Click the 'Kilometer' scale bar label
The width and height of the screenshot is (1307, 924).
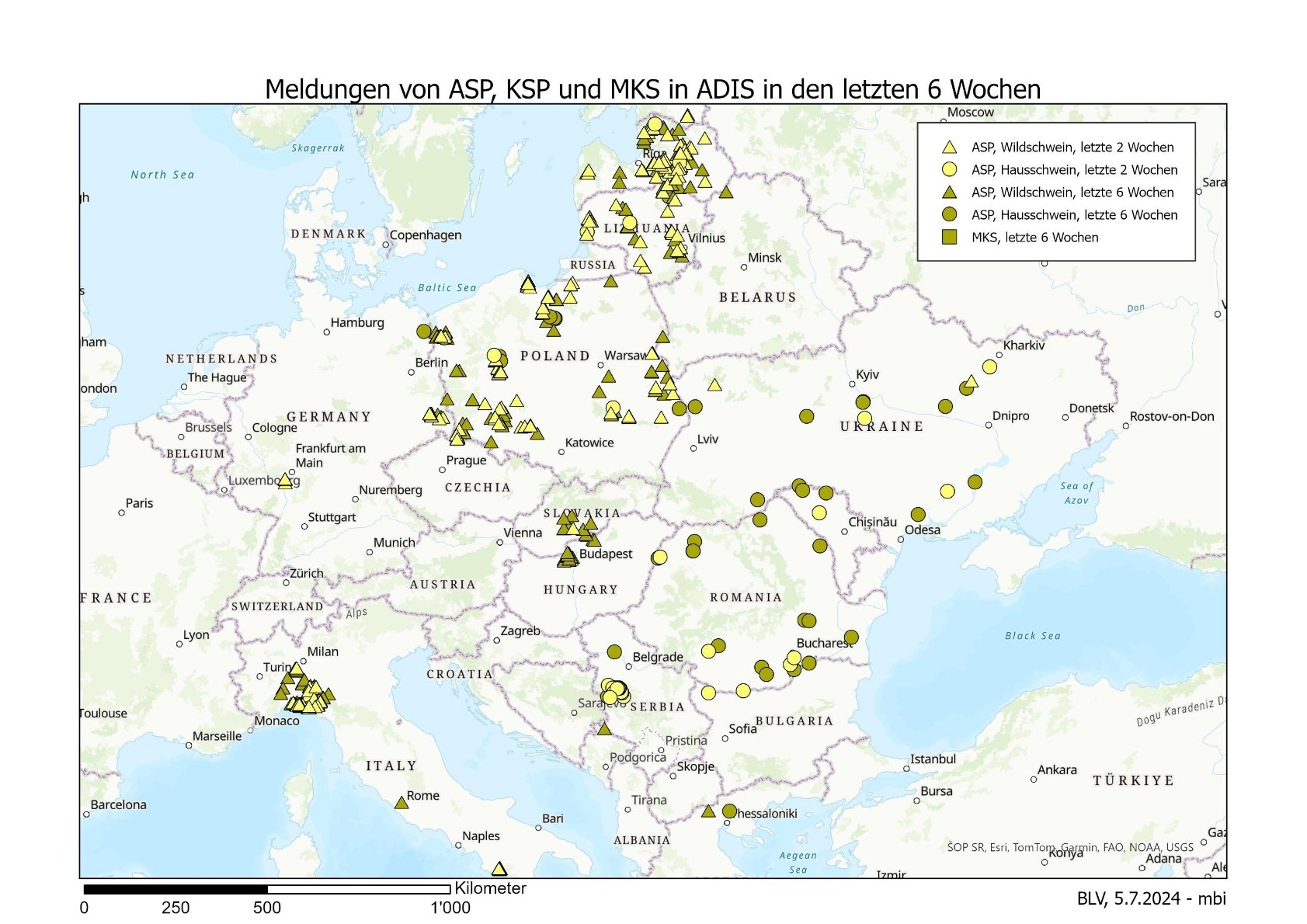490,888
